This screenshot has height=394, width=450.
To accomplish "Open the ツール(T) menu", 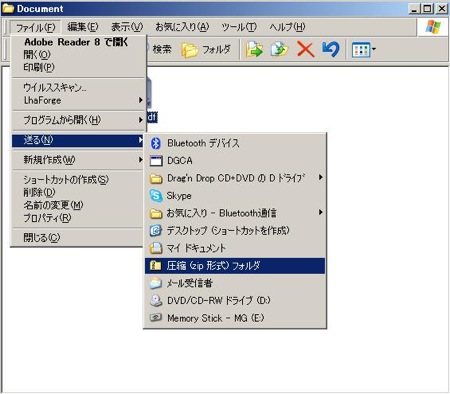I will 239,27.
